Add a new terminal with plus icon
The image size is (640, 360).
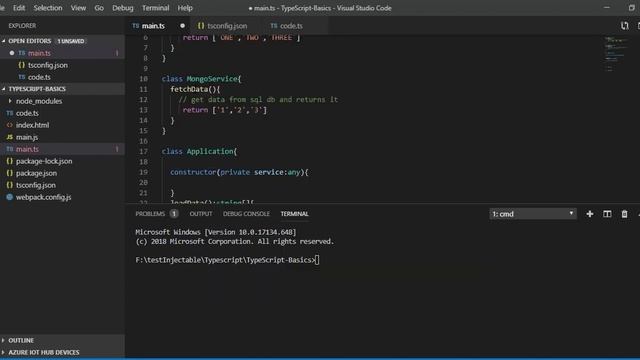tap(589, 214)
